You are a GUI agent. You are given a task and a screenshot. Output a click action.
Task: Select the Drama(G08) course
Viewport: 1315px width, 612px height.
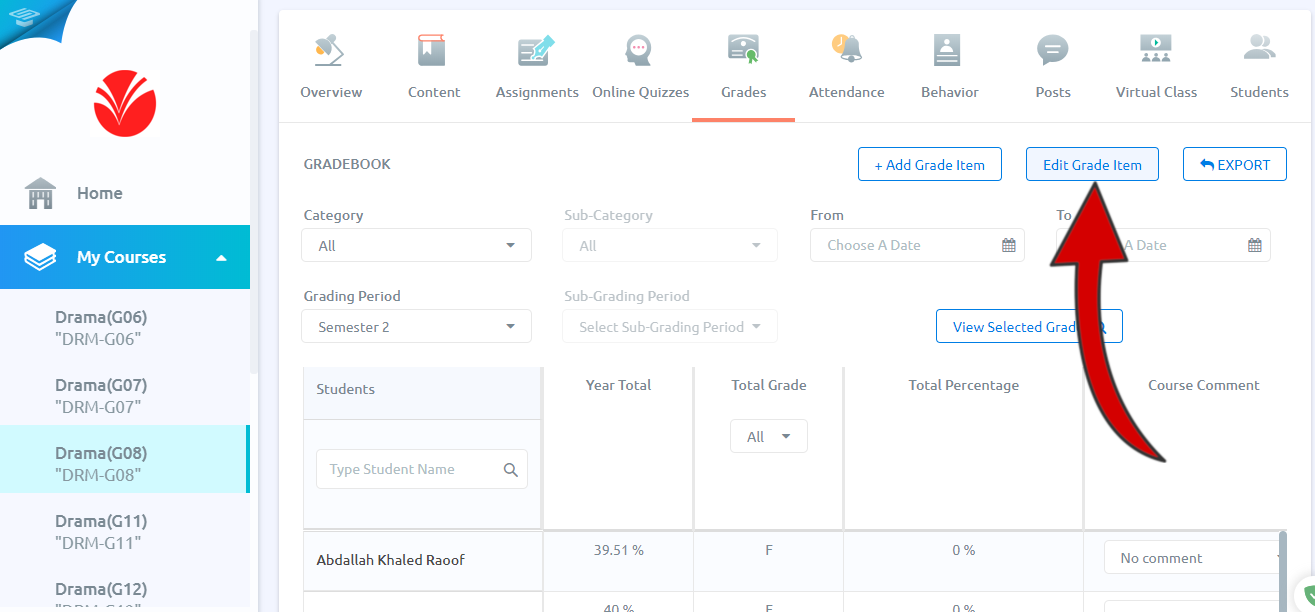pyautogui.click(x=125, y=459)
